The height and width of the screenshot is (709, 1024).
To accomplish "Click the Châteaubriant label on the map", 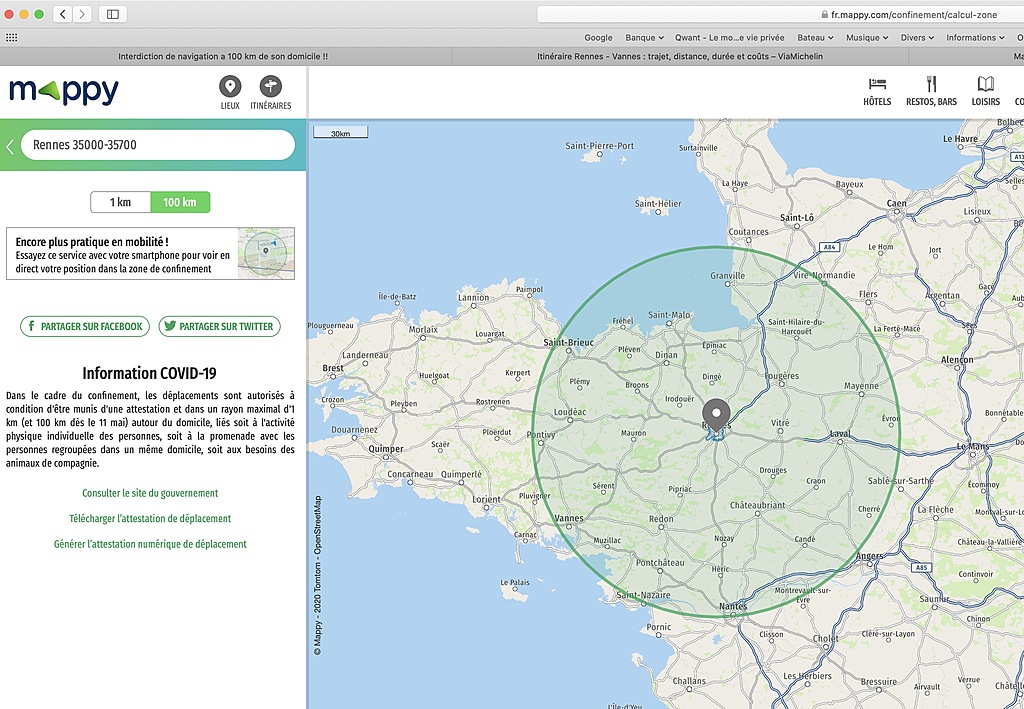I will pyautogui.click(x=758, y=505).
